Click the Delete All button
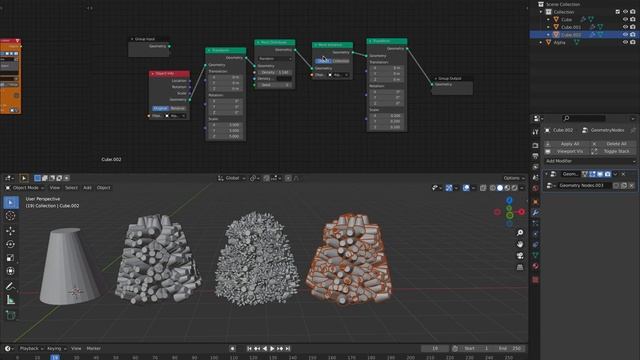 coord(613,144)
